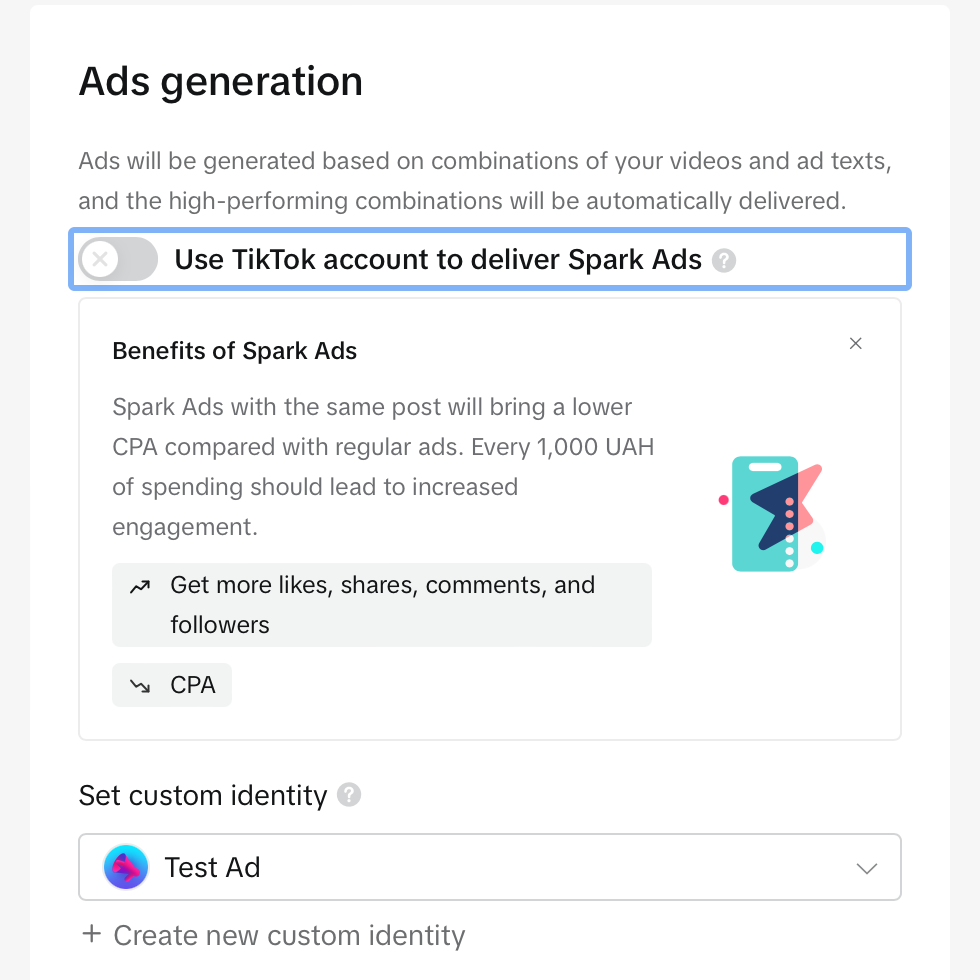
Task: Click the Spark Ads benefits description text
Action: pyautogui.click(x=383, y=467)
